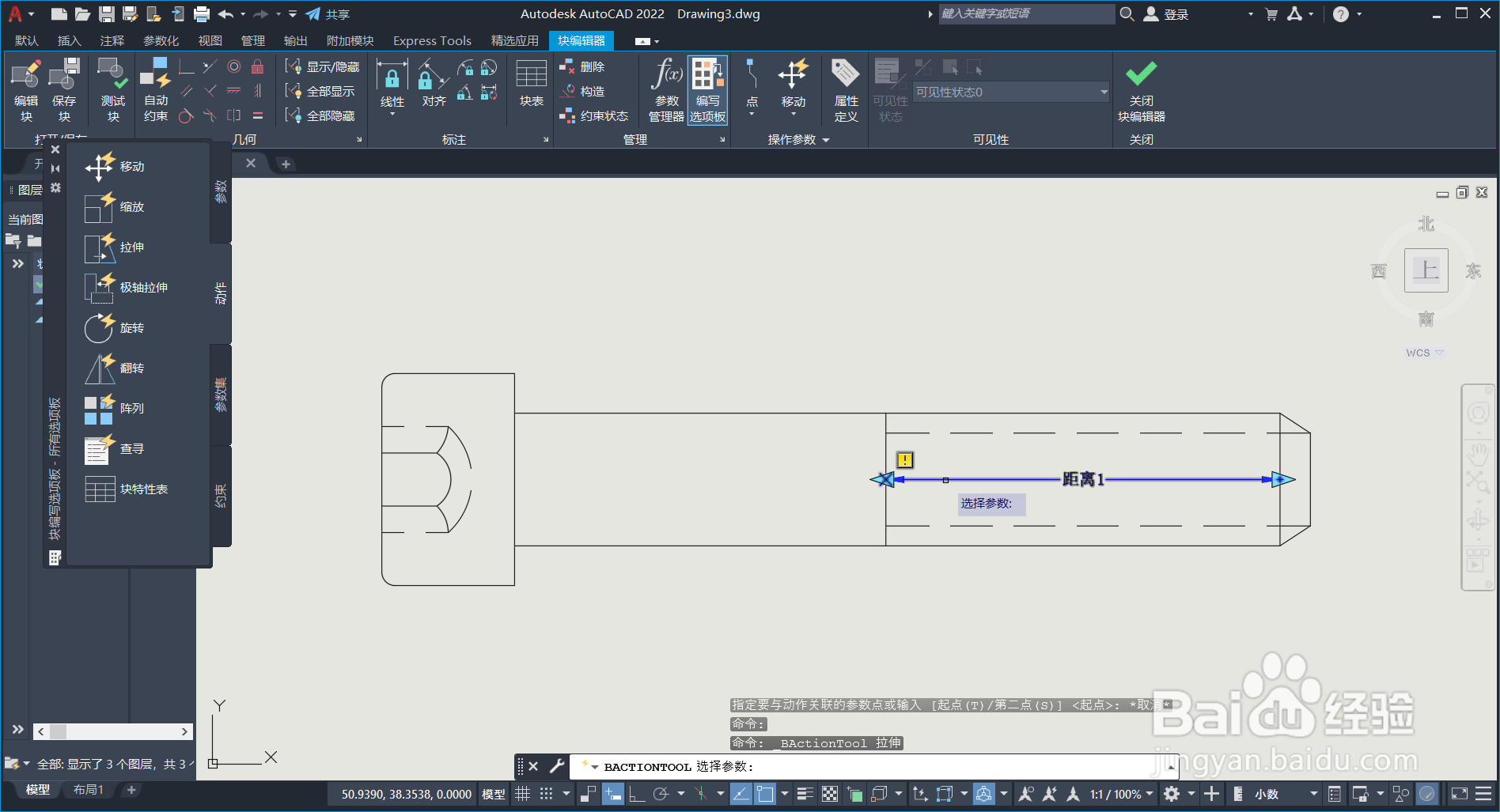Viewport: 1500px width, 812px height.
Task: Select the 缩放 (Scale) action in palette
Action: point(116,207)
